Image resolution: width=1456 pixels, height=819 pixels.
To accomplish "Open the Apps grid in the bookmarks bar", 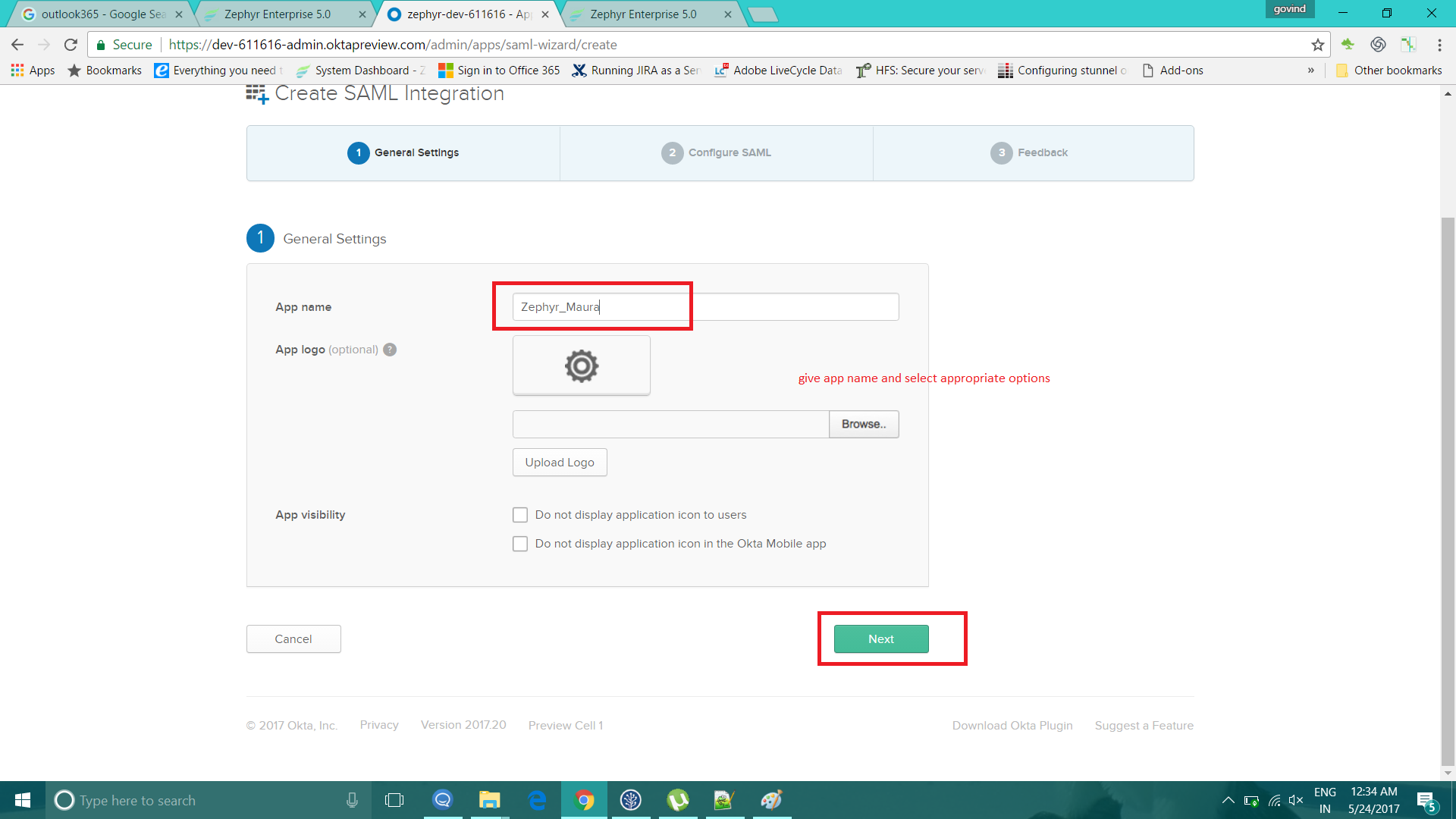I will [x=33, y=71].
